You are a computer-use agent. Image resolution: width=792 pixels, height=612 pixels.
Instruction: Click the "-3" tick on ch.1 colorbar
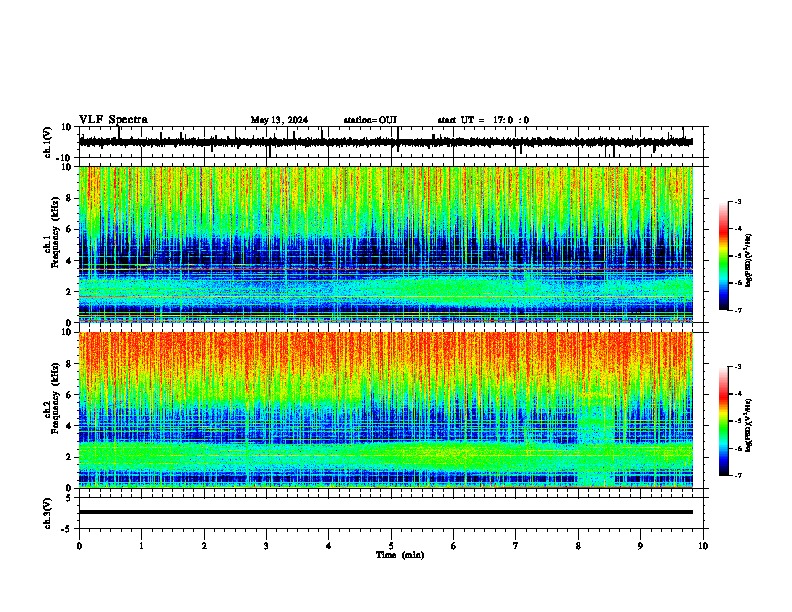(x=738, y=202)
